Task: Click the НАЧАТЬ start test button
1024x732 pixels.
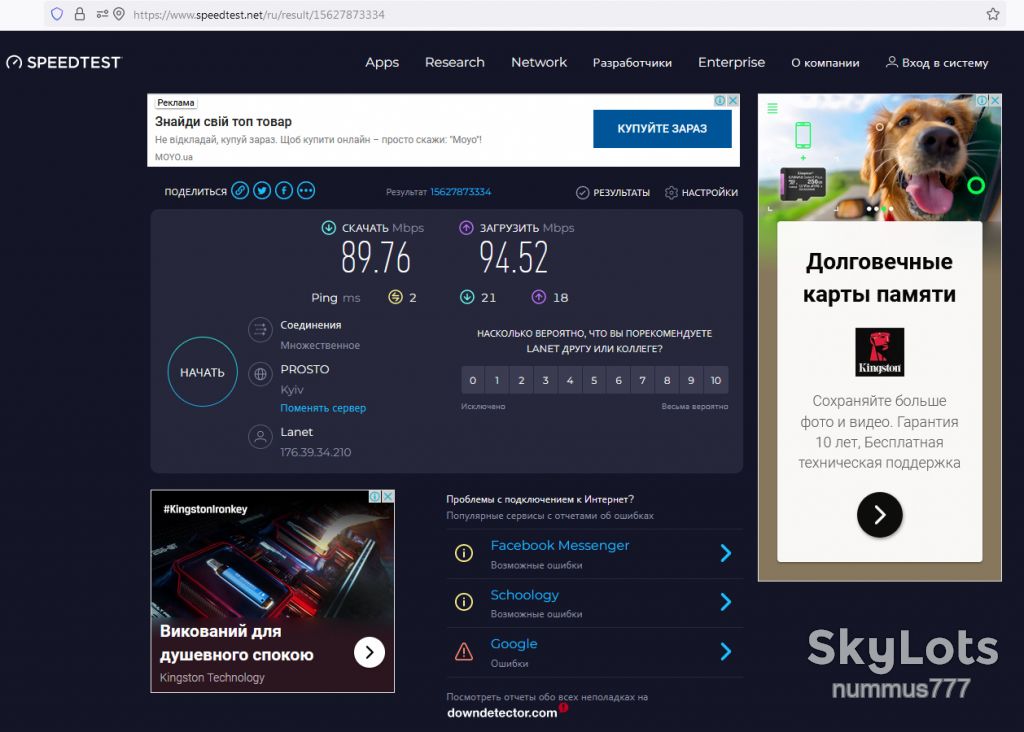Action: 202,372
